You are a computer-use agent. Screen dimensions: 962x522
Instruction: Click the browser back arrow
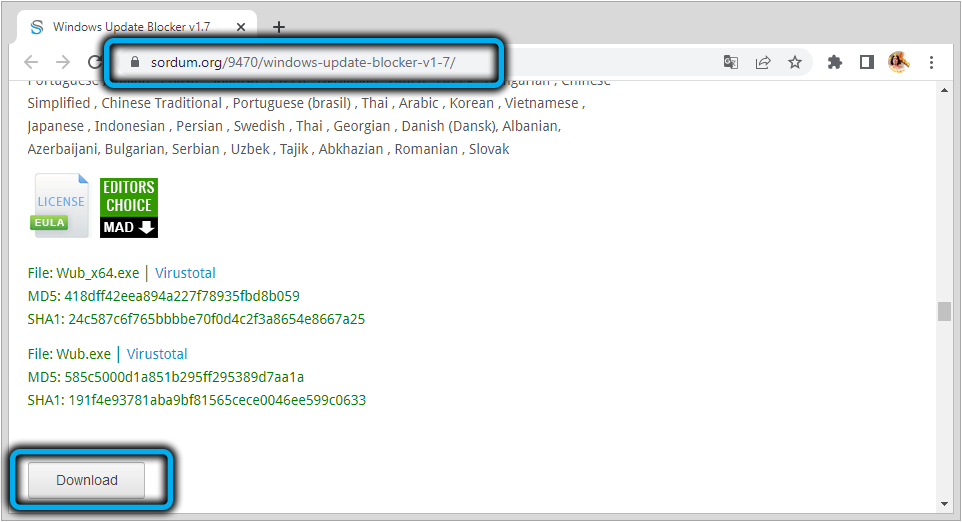[31, 62]
